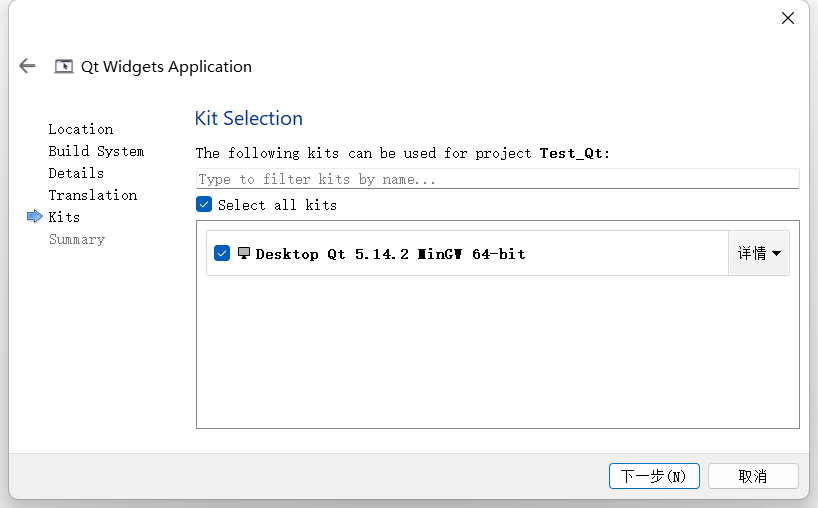Select the Build System wizard step
This screenshot has height=508, width=818.
pos(96,151)
